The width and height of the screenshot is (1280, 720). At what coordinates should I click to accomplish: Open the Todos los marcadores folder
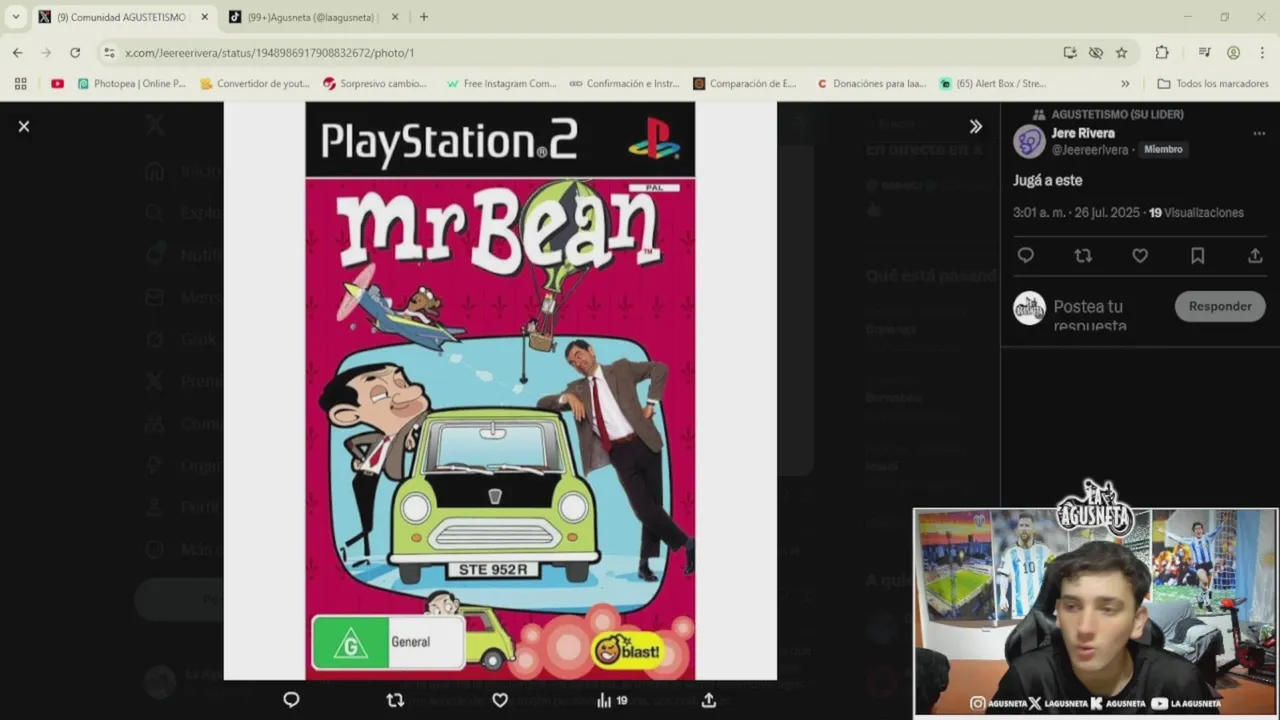tap(1212, 84)
